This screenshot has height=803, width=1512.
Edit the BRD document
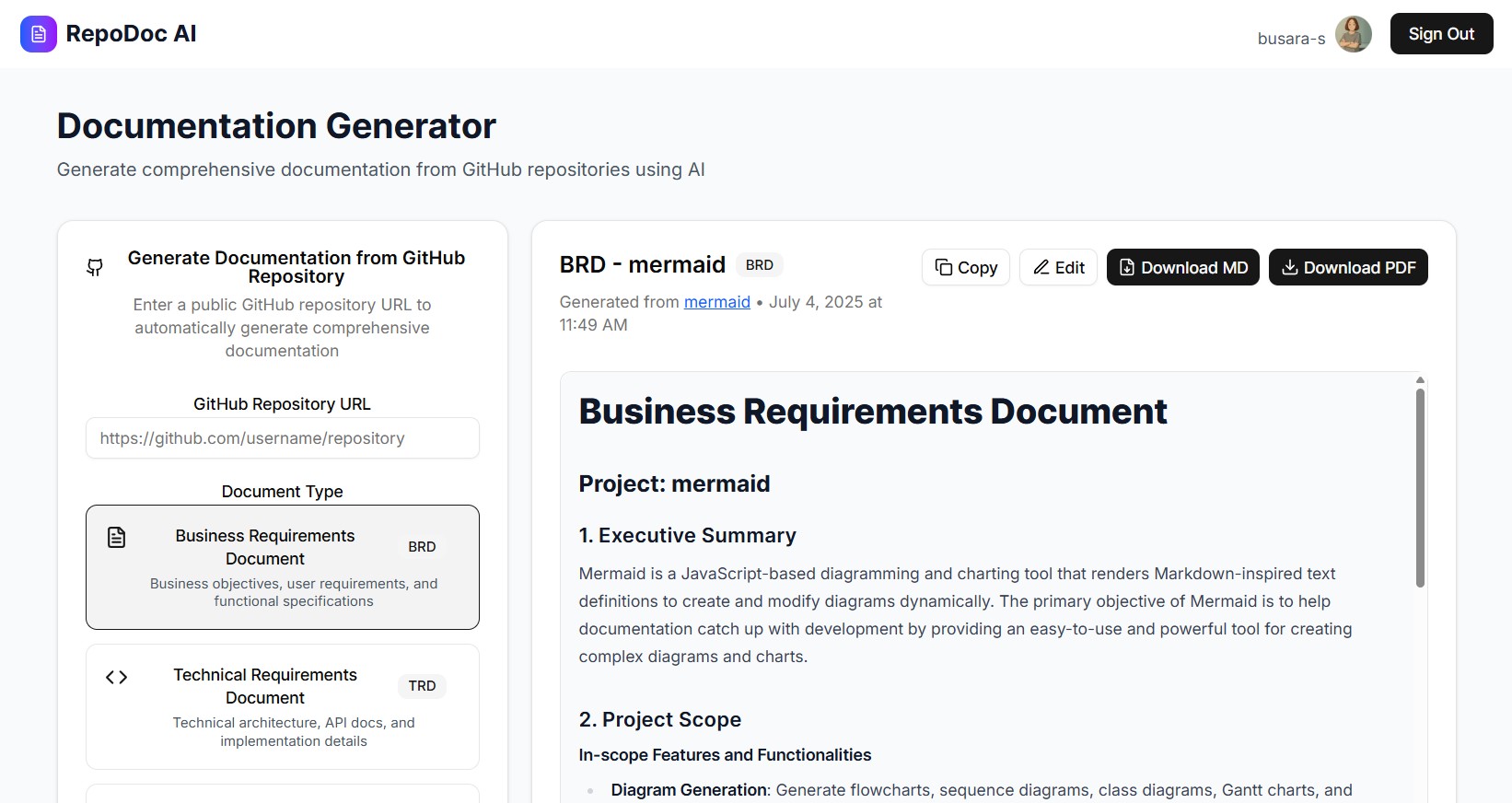(1058, 268)
